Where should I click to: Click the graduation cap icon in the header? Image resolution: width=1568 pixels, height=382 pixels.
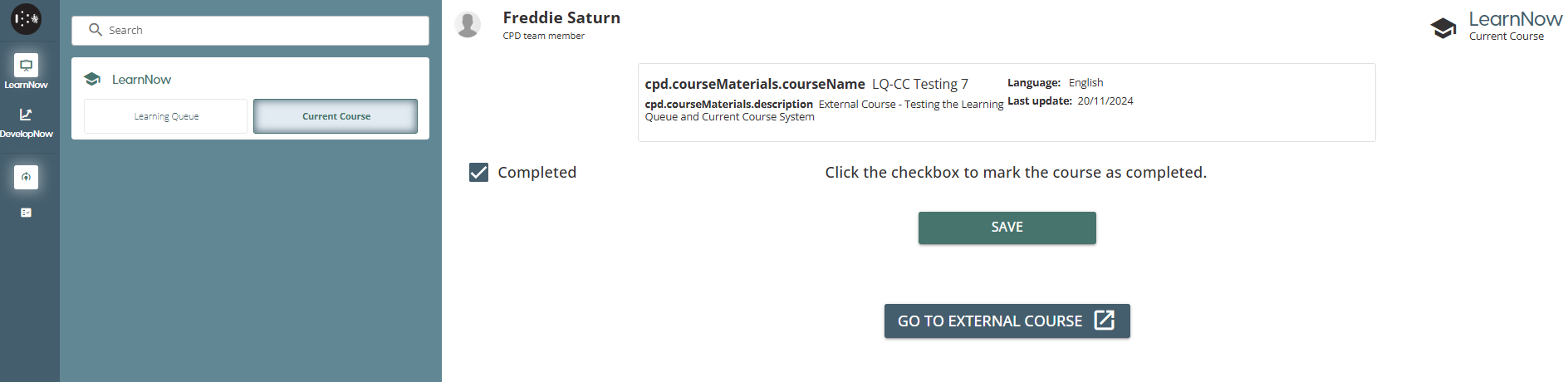point(1443,27)
